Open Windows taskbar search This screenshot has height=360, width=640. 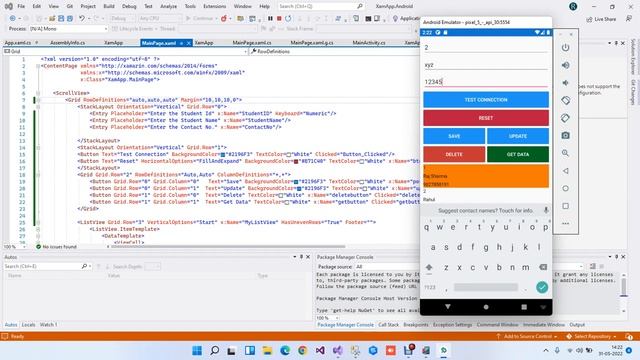click(x=214, y=351)
